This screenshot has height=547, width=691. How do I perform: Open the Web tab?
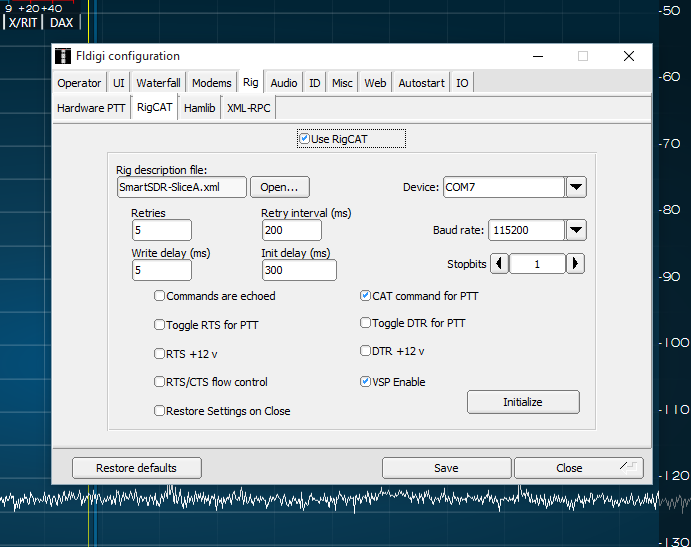pos(375,83)
